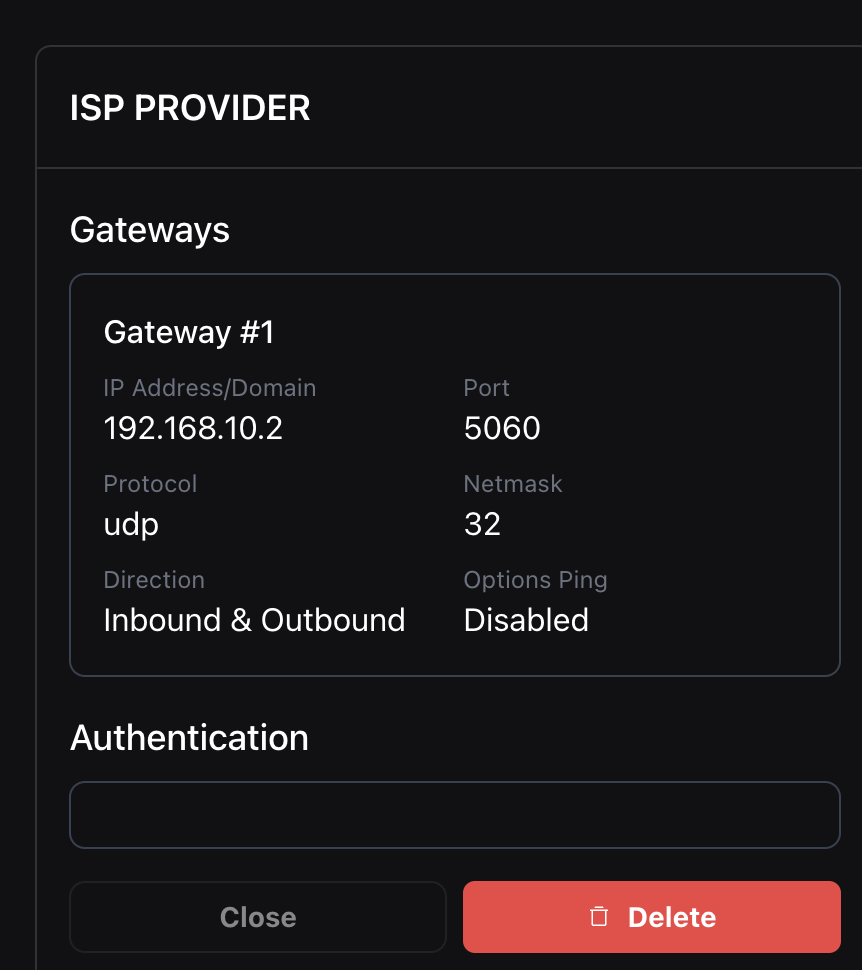
Task: Click the Protocol field label
Action: (x=150, y=484)
